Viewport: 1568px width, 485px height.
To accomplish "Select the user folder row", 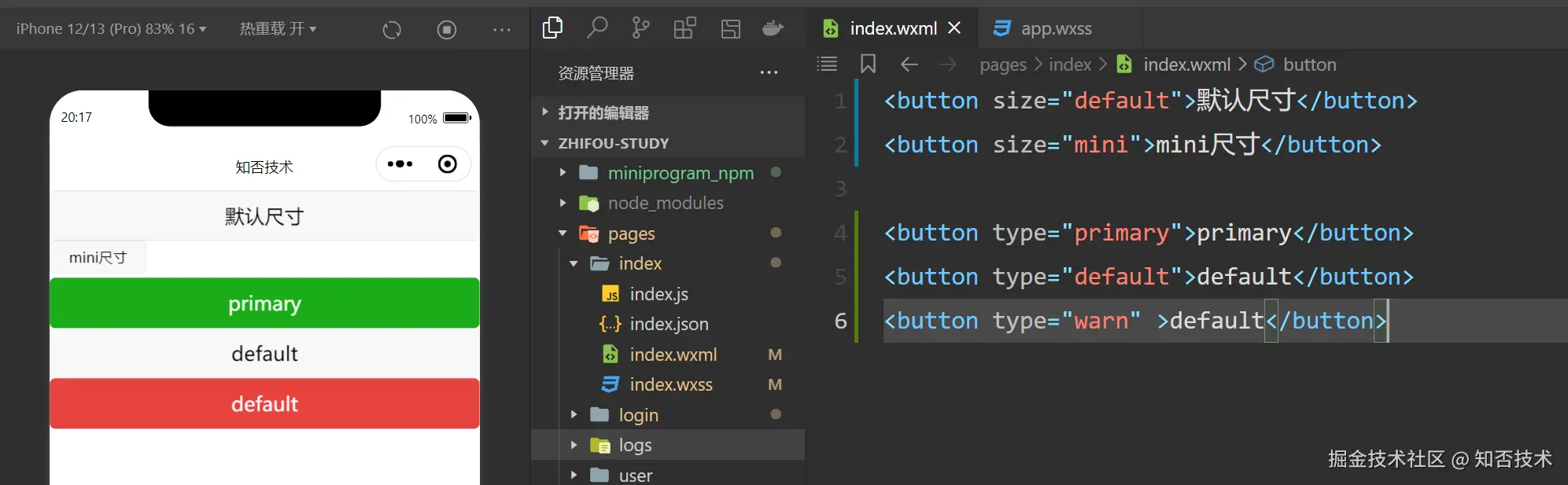I will tap(668, 475).
